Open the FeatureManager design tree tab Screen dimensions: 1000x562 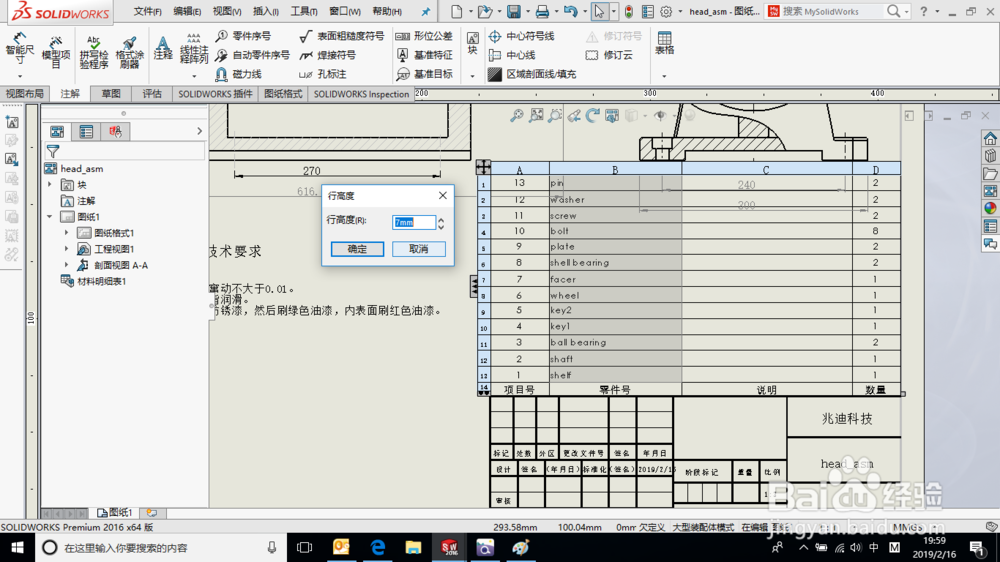coord(57,132)
